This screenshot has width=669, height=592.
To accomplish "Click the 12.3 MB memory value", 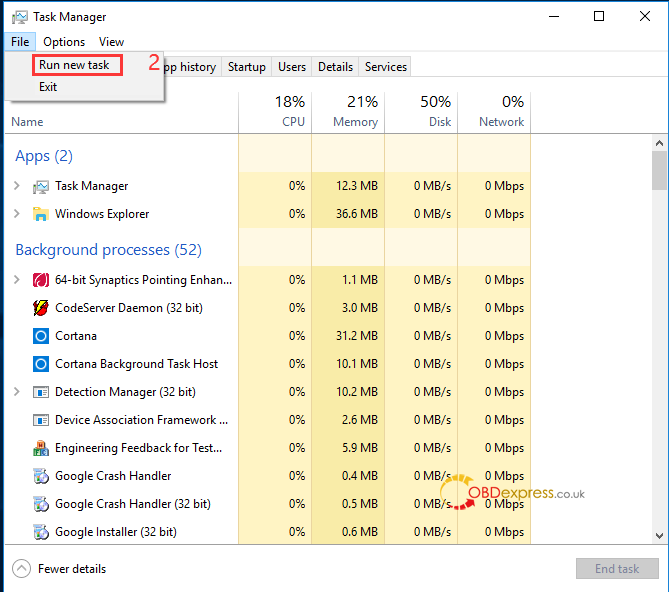I will (357, 186).
